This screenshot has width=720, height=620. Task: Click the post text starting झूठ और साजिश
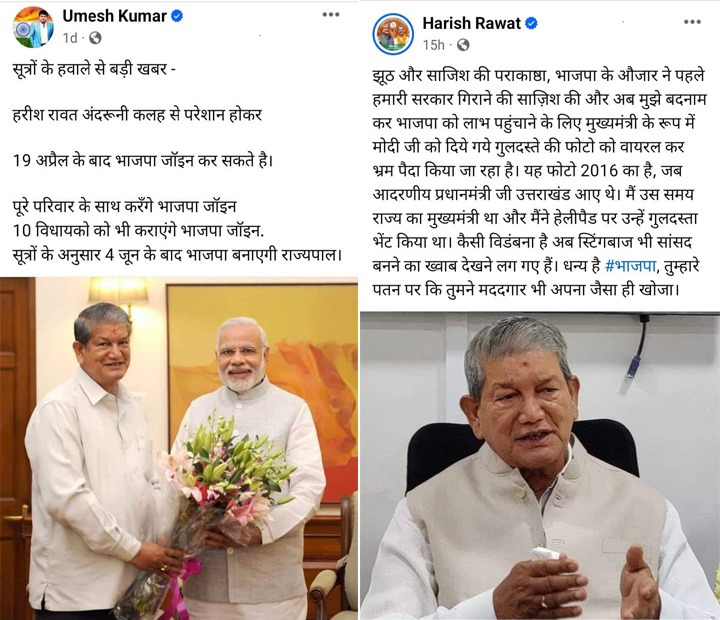tap(539, 182)
